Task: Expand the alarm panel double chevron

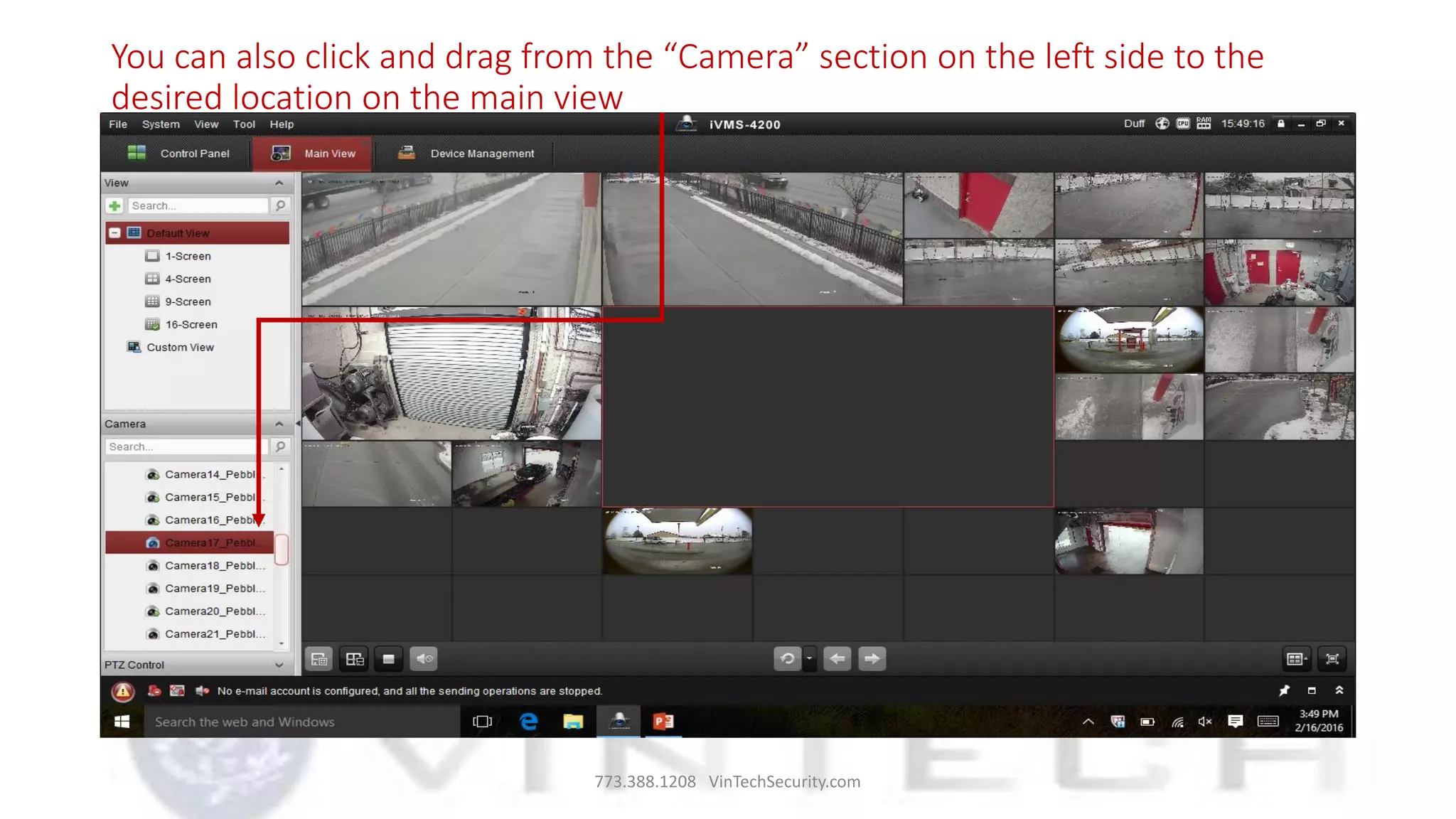Action: point(1339,690)
